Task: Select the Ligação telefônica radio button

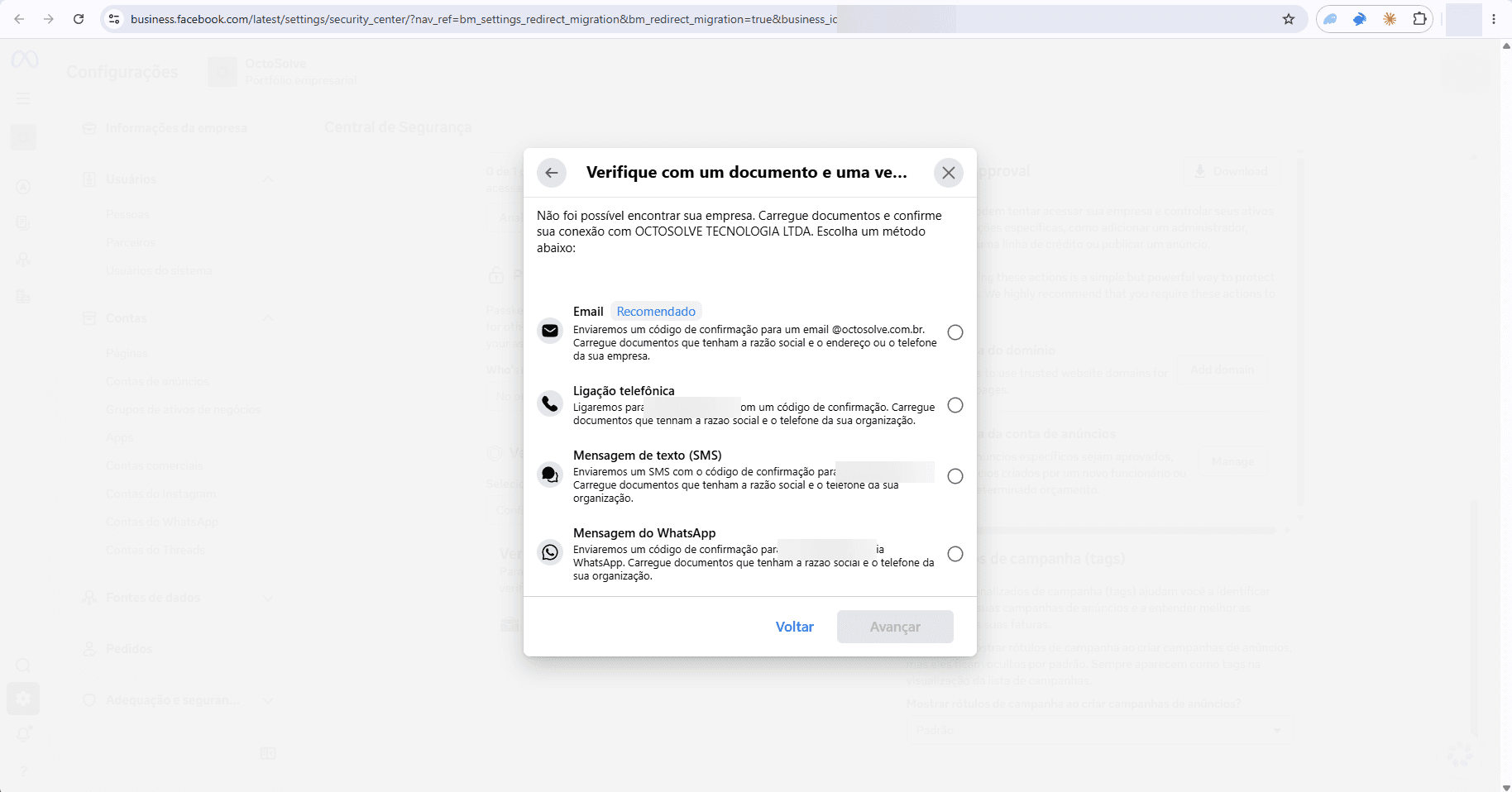Action: pyautogui.click(x=955, y=405)
